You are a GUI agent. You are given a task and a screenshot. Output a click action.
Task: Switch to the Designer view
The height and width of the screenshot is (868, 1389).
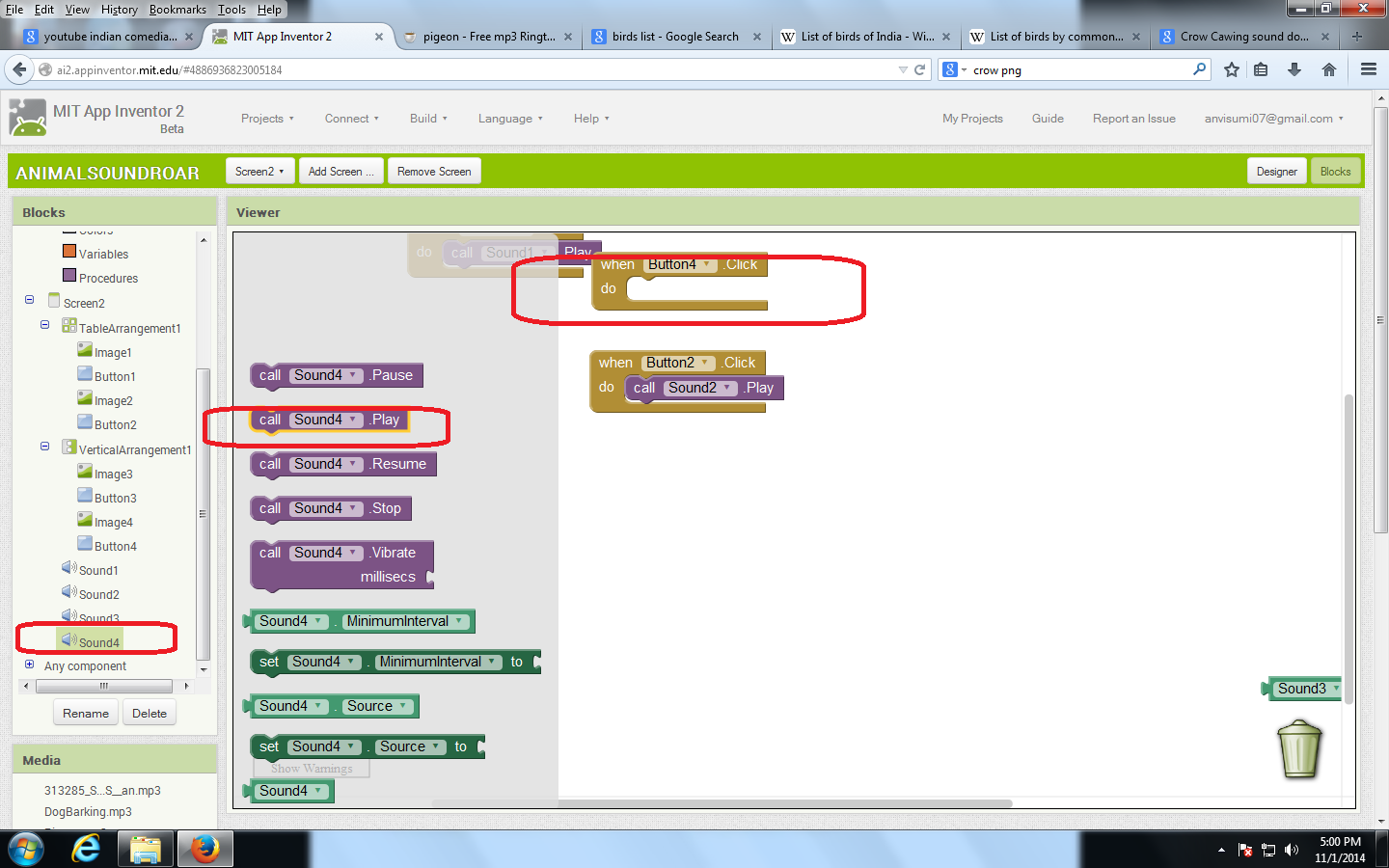pos(1276,171)
